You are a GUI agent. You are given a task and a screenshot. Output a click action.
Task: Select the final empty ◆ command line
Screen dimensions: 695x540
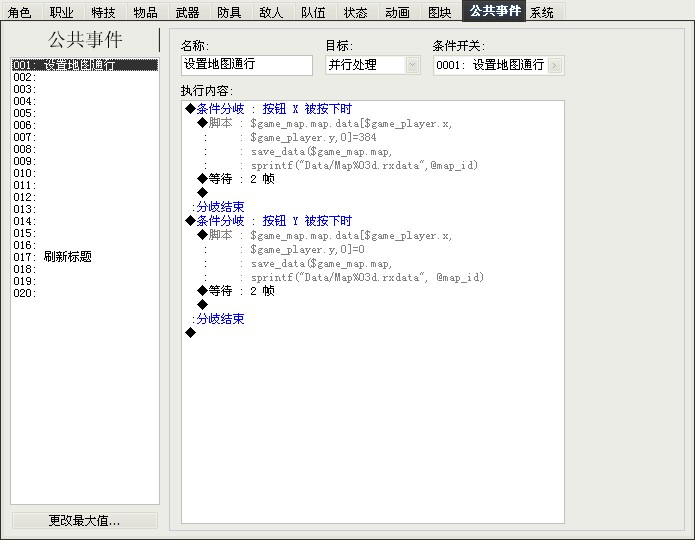tap(191, 333)
